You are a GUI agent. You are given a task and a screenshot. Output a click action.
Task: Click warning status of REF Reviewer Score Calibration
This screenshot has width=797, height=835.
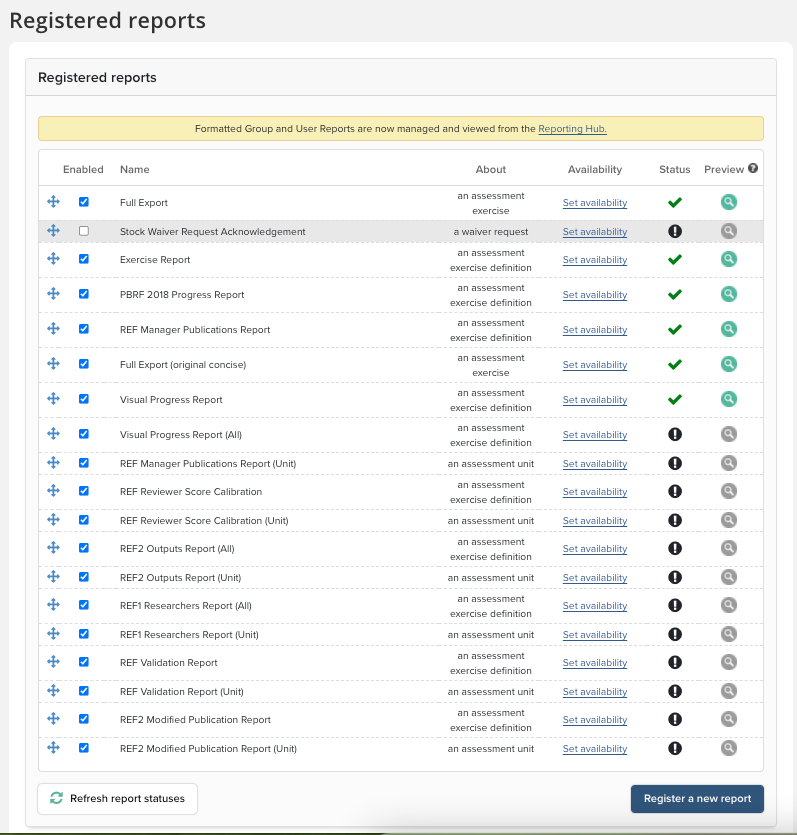pyautogui.click(x=674, y=491)
